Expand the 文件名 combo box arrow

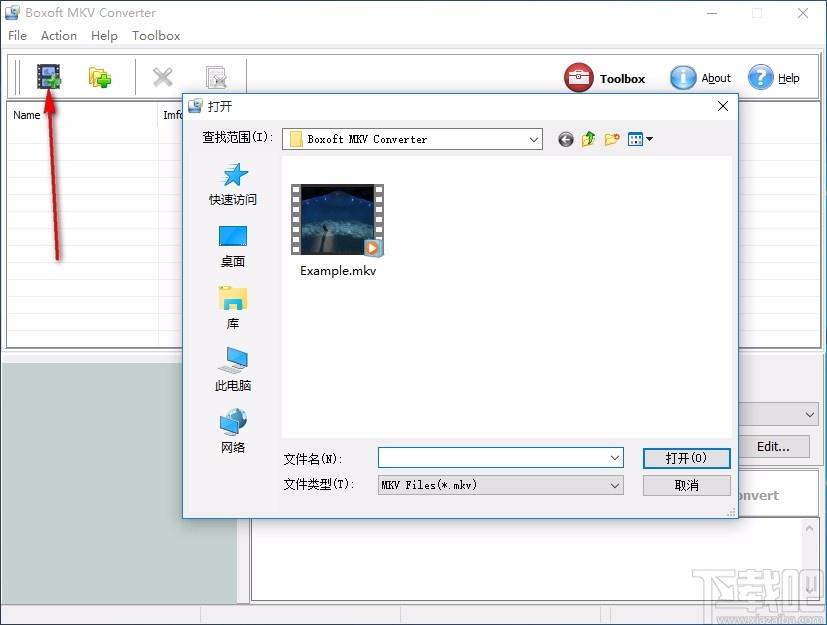click(x=615, y=457)
